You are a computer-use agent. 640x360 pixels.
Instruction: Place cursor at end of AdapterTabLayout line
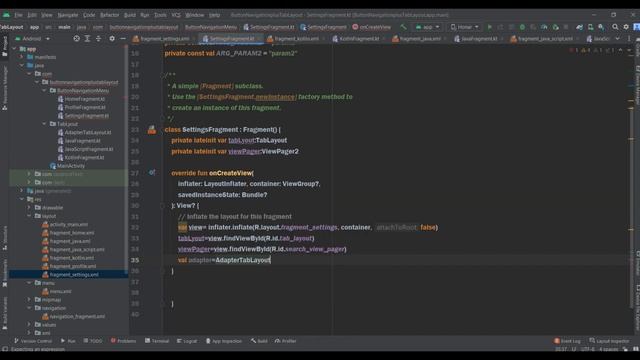(270, 260)
